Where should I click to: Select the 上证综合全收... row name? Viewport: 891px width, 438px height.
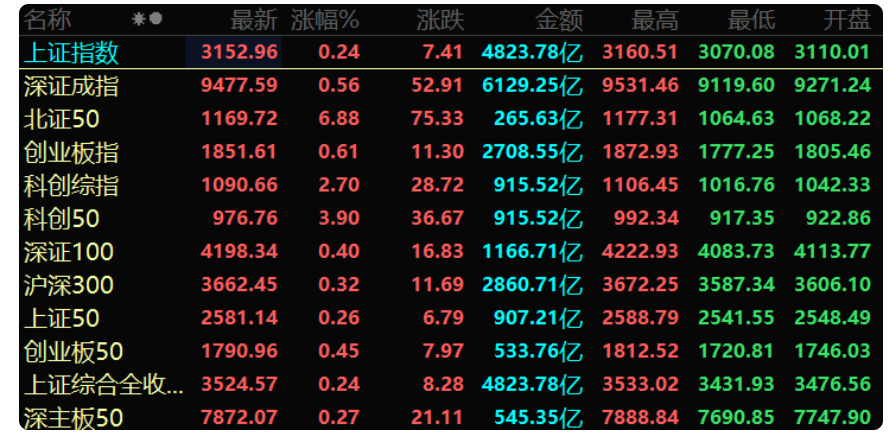(x=105, y=385)
